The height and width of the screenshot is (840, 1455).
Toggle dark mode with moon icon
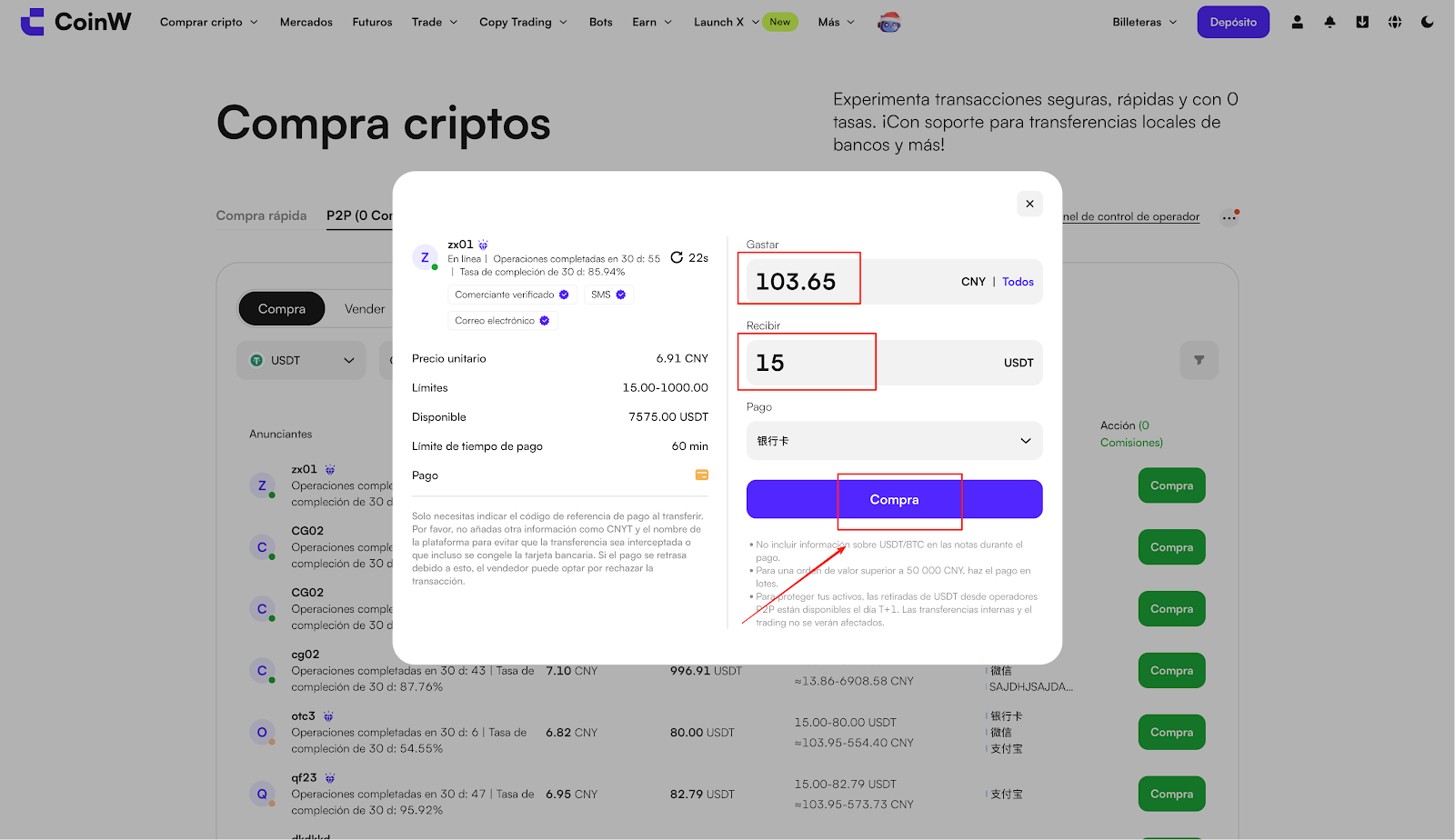1427,22
